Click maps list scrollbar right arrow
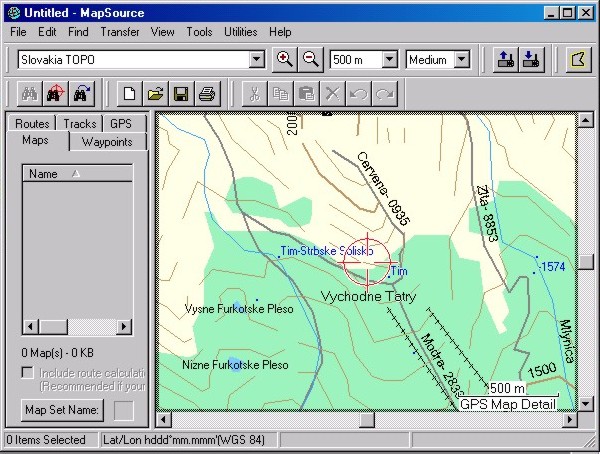 pyautogui.click(x=124, y=327)
